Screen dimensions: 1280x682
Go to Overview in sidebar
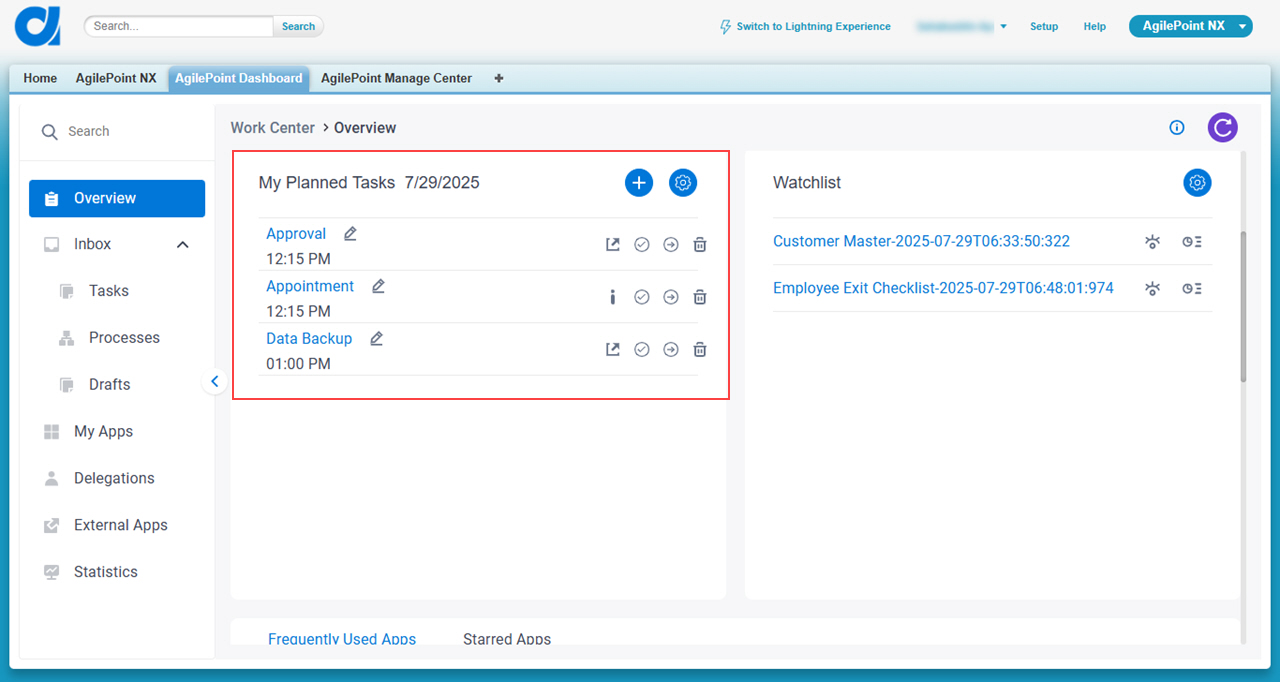[x=117, y=198]
